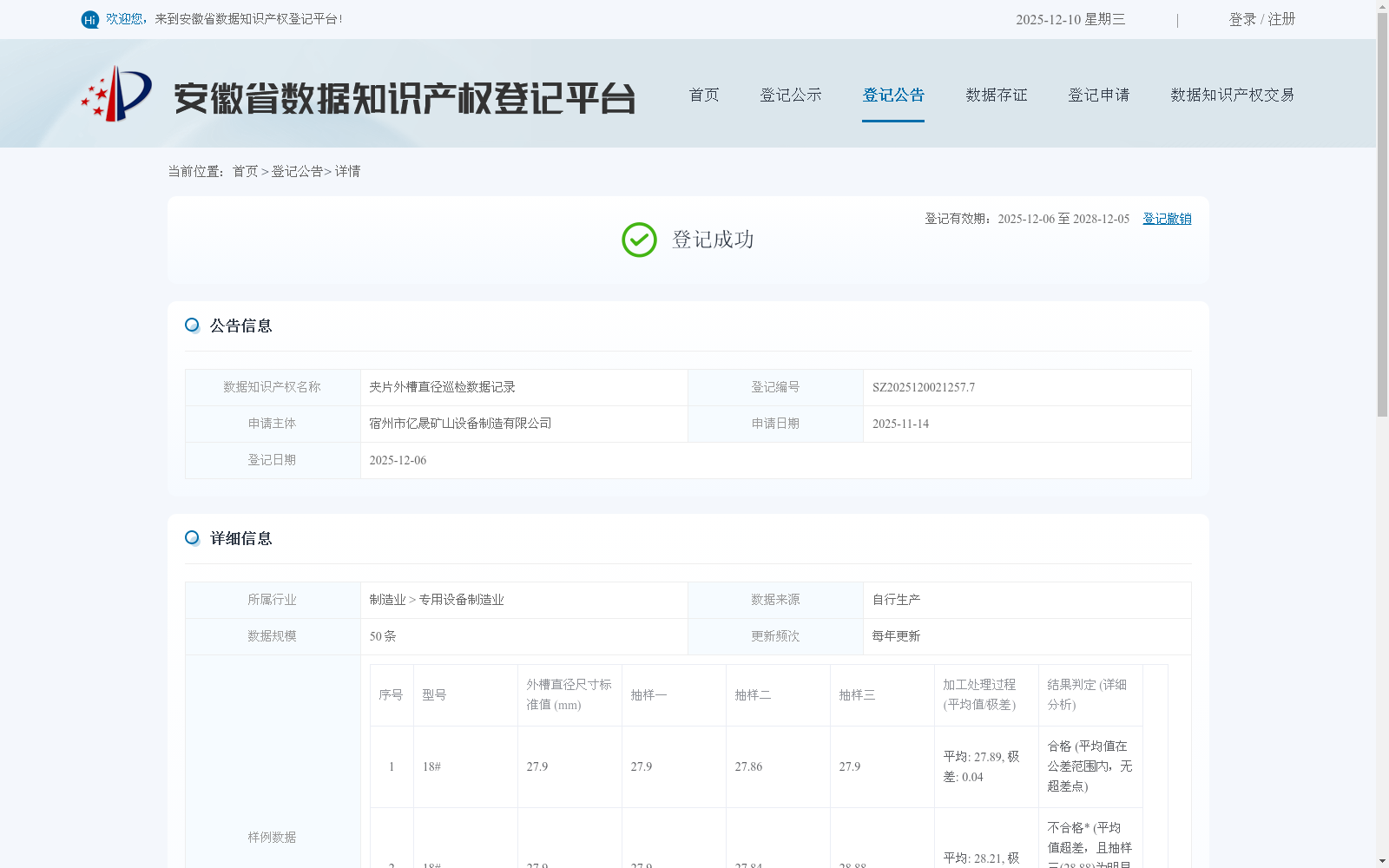This screenshot has width=1389, height=868.
Task: Click the 外槽直径尺寸标准值 column header
Action: pyautogui.click(x=569, y=694)
